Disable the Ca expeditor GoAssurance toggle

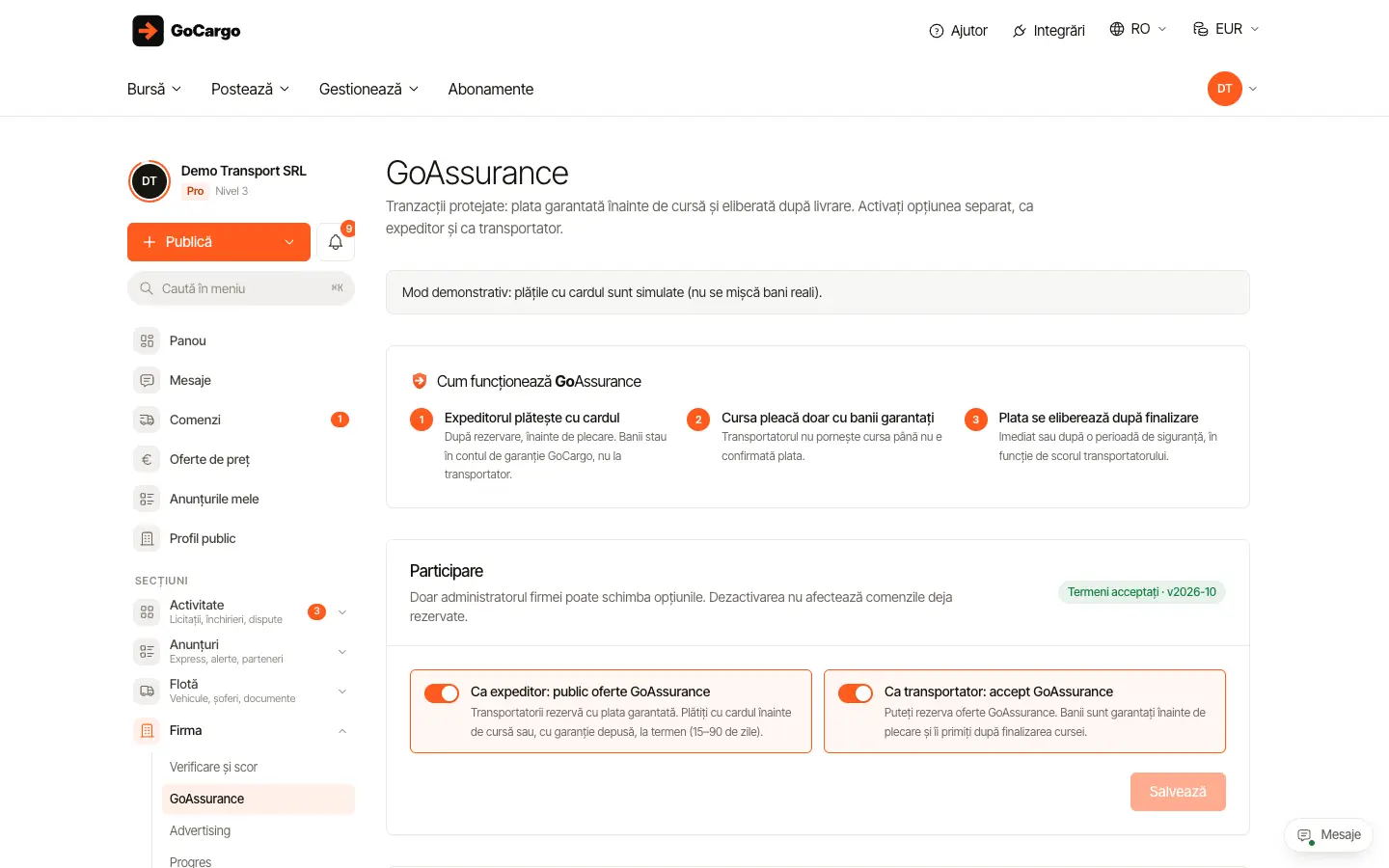442,693
